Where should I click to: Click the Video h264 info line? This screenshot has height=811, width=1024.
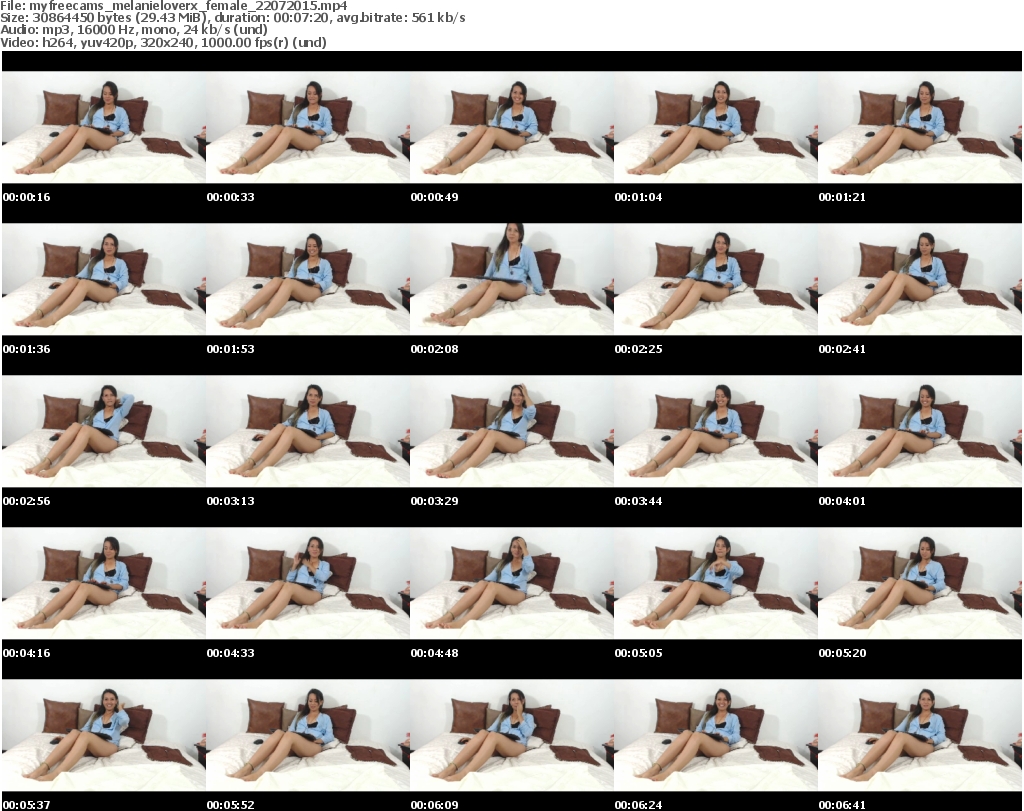click(163, 42)
